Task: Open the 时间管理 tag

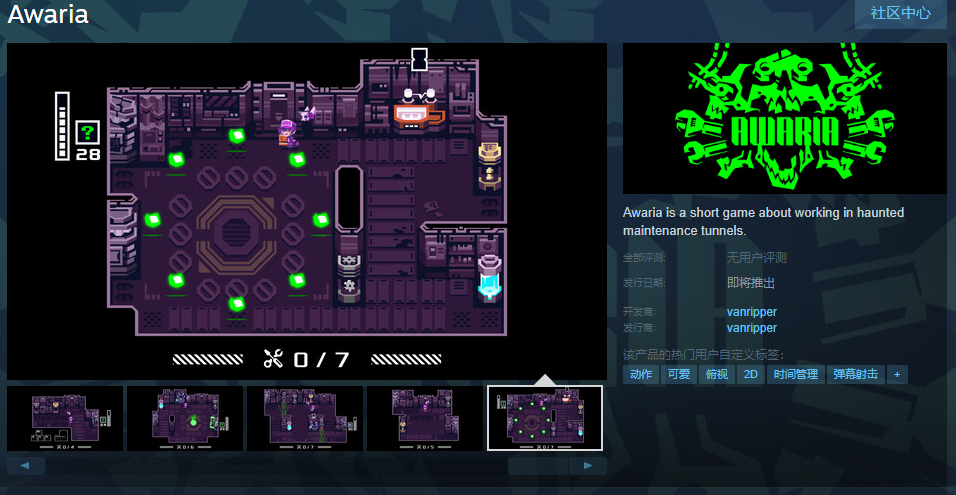Action: (795, 374)
